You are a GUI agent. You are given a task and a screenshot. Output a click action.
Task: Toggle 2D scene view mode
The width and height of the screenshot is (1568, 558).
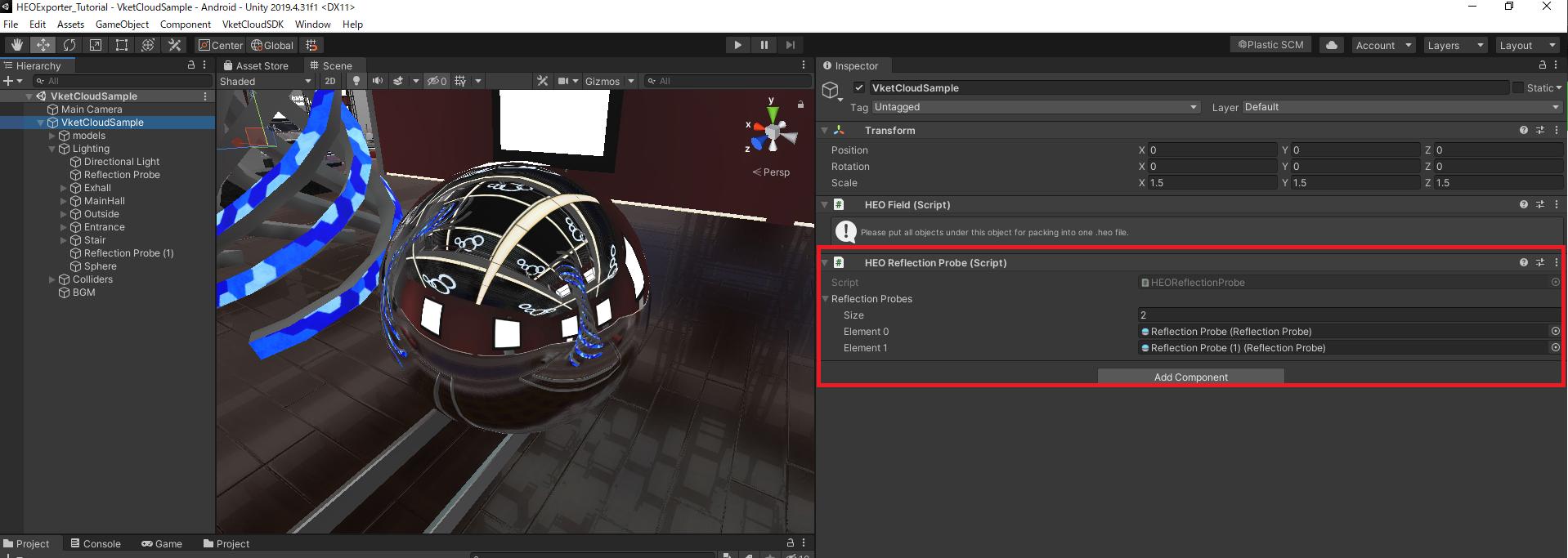pyautogui.click(x=330, y=81)
